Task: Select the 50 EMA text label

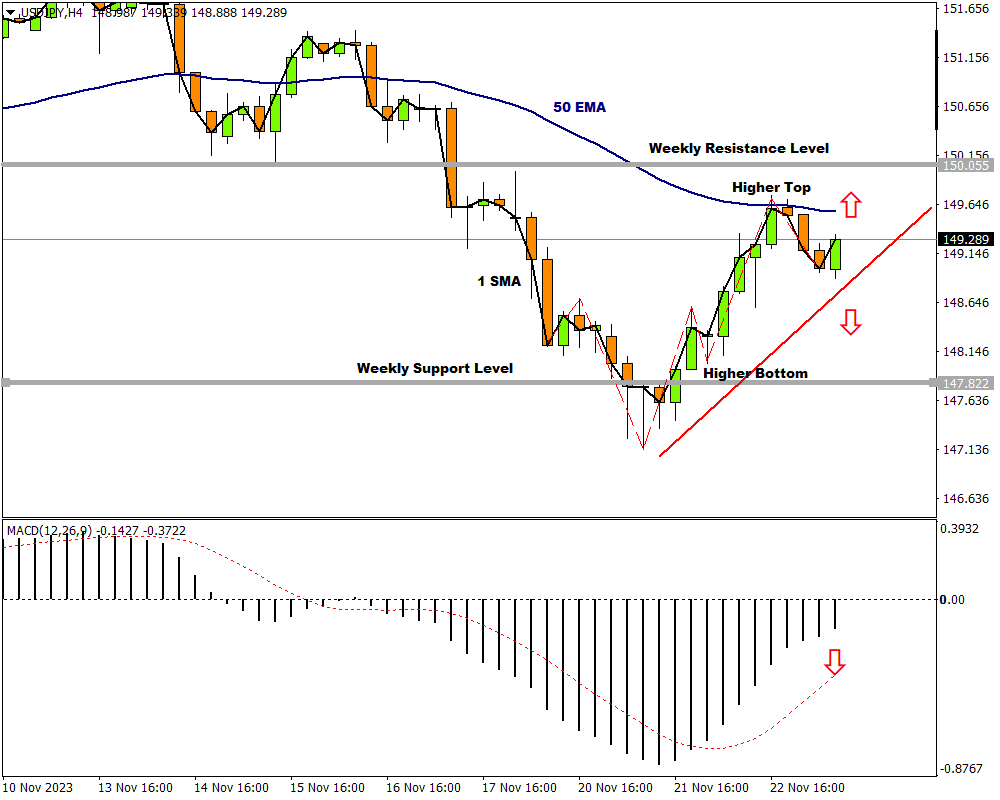Action: pyautogui.click(x=579, y=107)
